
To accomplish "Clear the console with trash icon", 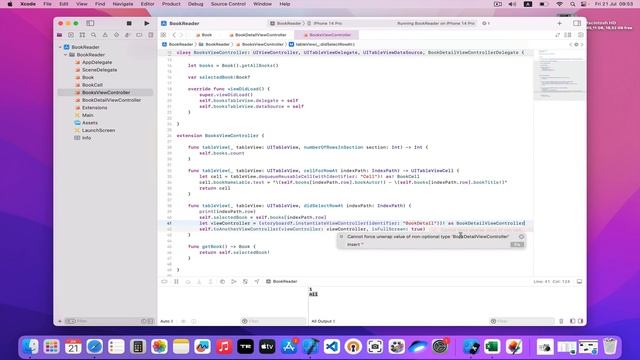I will (x=561, y=321).
